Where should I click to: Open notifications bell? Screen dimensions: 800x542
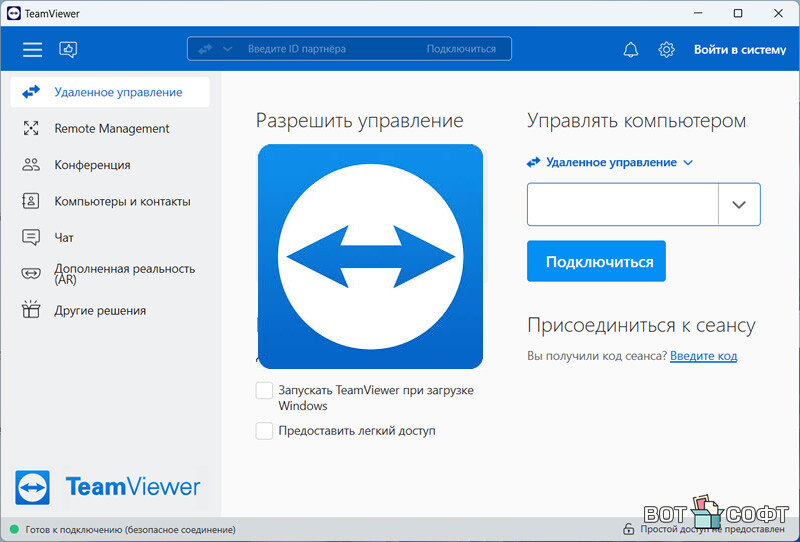pyautogui.click(x=631, y=50)
